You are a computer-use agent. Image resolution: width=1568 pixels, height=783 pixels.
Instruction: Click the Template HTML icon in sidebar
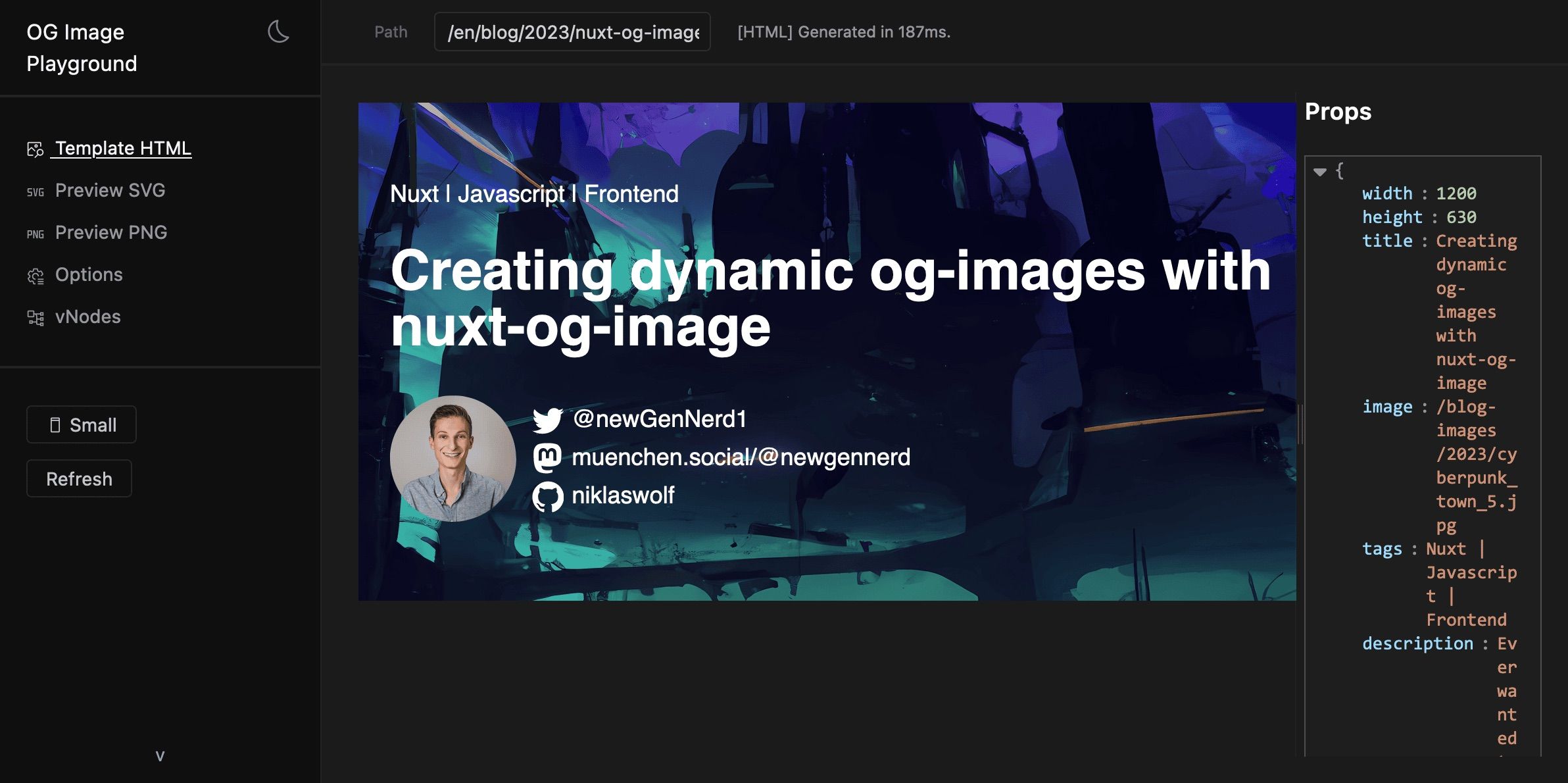tap(36, 149)
